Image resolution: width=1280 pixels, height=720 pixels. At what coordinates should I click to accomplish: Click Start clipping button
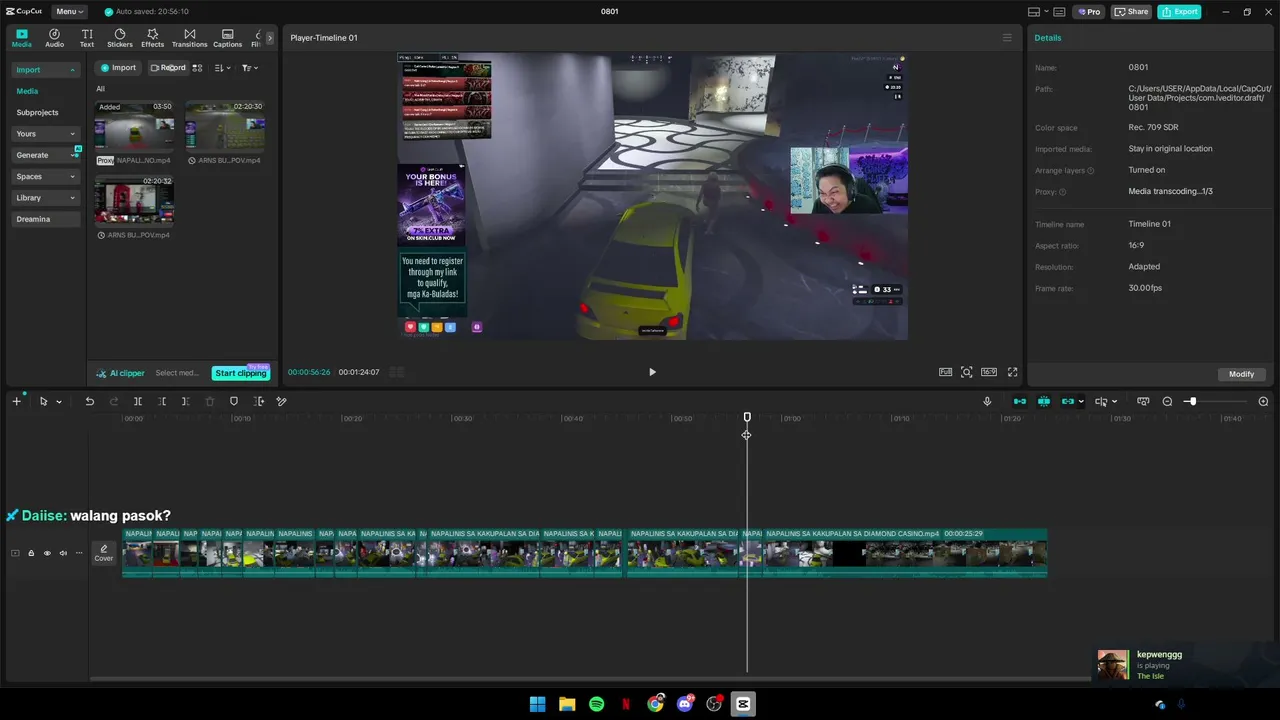click(241, 373)
